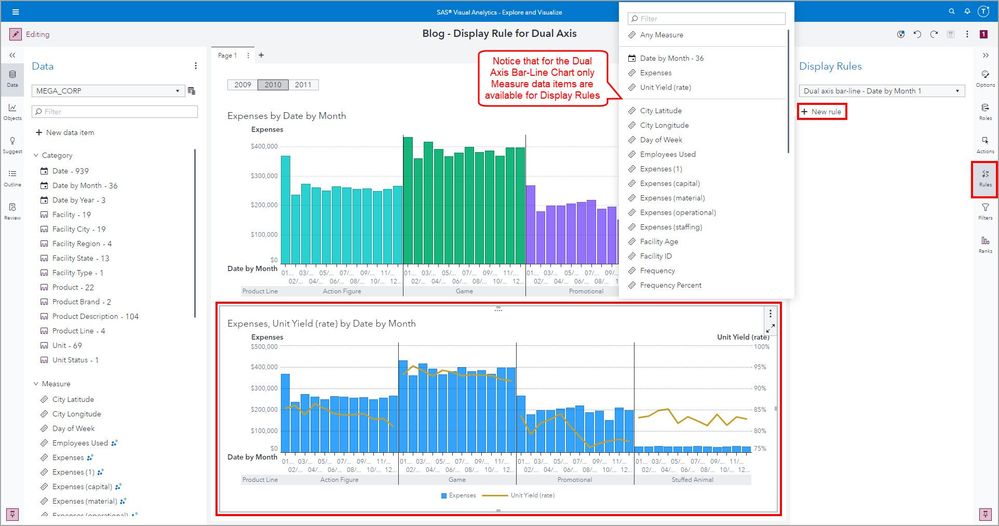
Task: Open the Objects pane icon
Action: tap(12, 111)
